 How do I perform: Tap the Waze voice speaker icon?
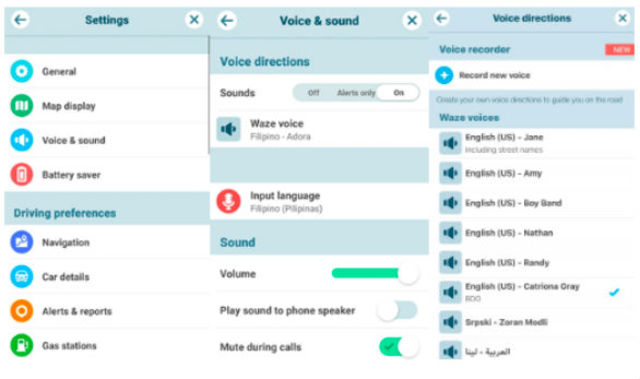(229, 129)
